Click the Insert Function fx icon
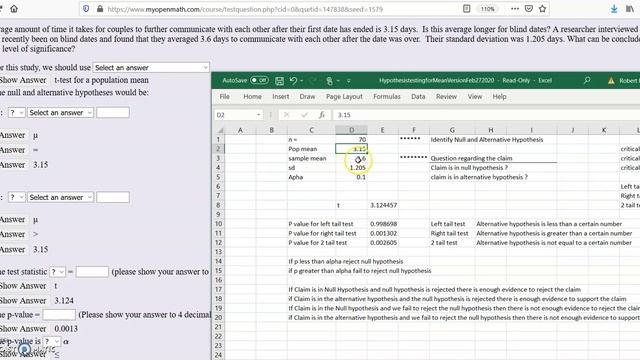The width and height of the screenshot is (640, 360). tap(322, 115)
